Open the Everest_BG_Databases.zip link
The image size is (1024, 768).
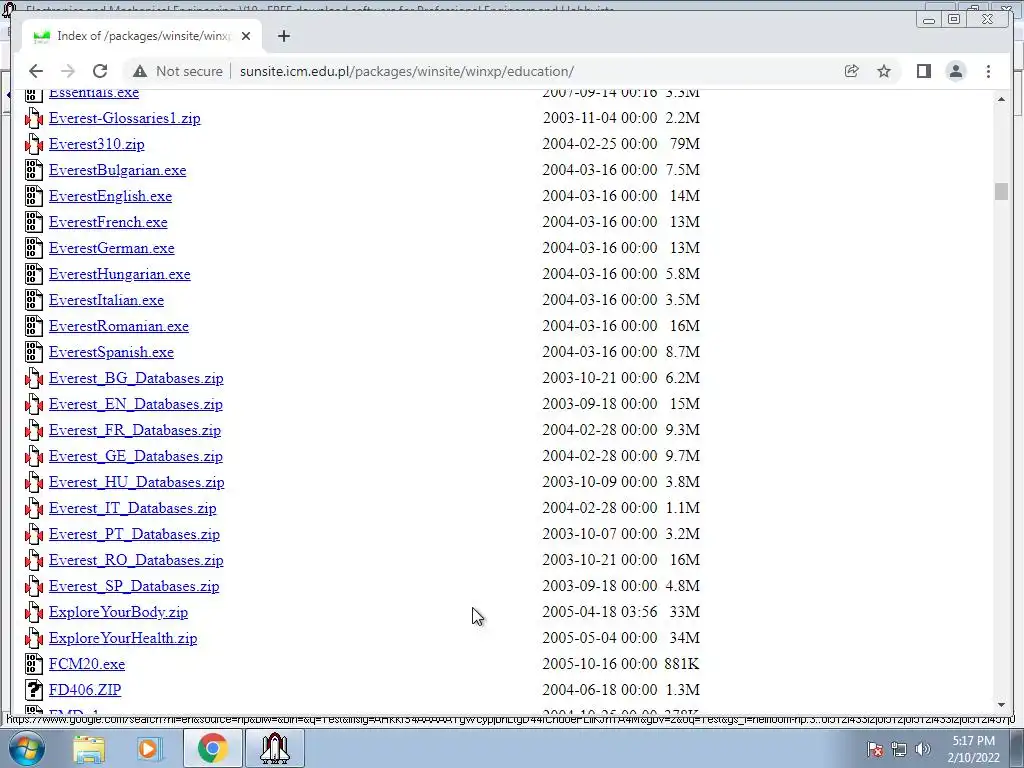tap(136, 378)
